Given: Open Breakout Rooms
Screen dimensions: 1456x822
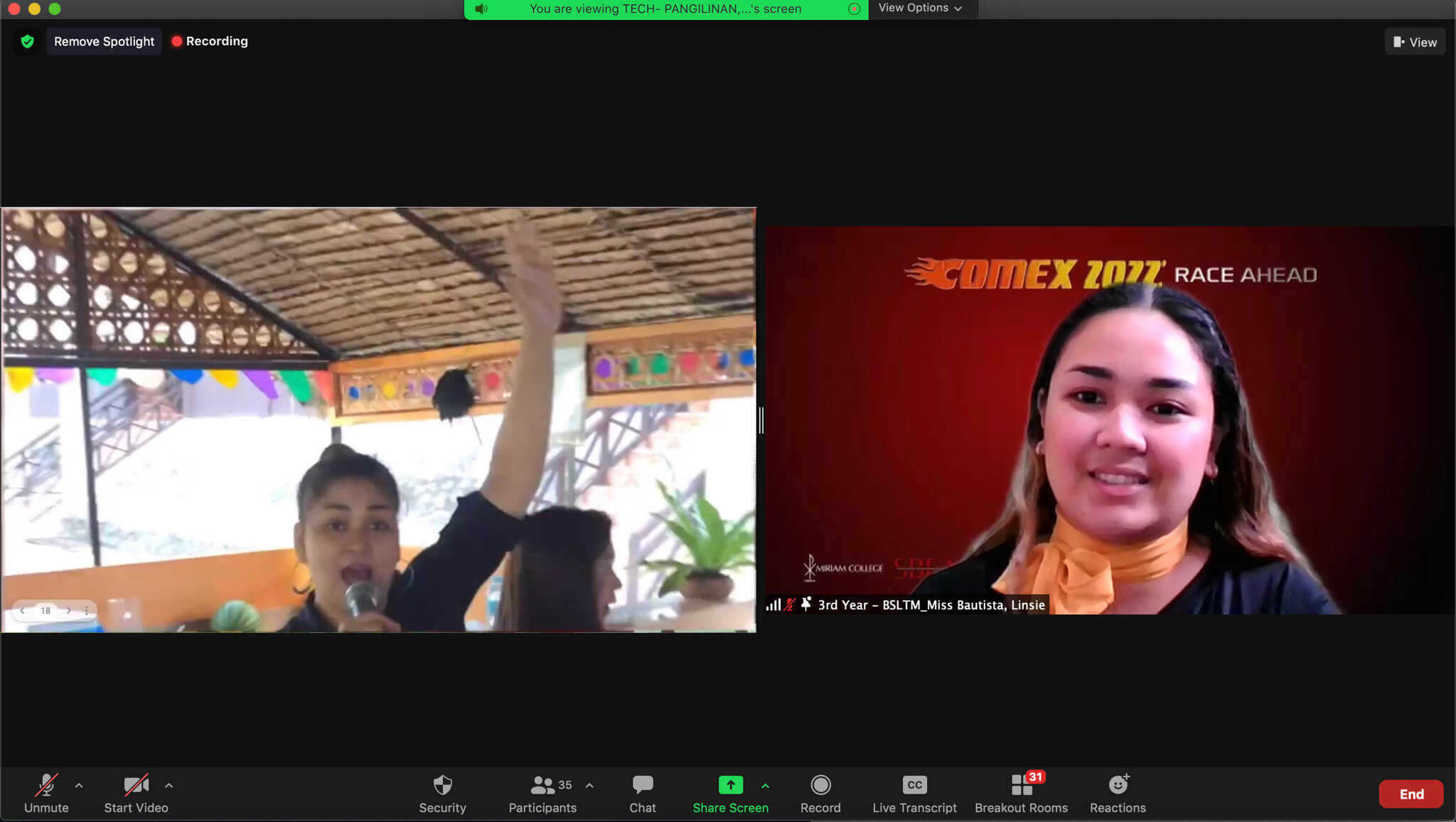Looking at the screenshot, I should tap(1021, 793).
